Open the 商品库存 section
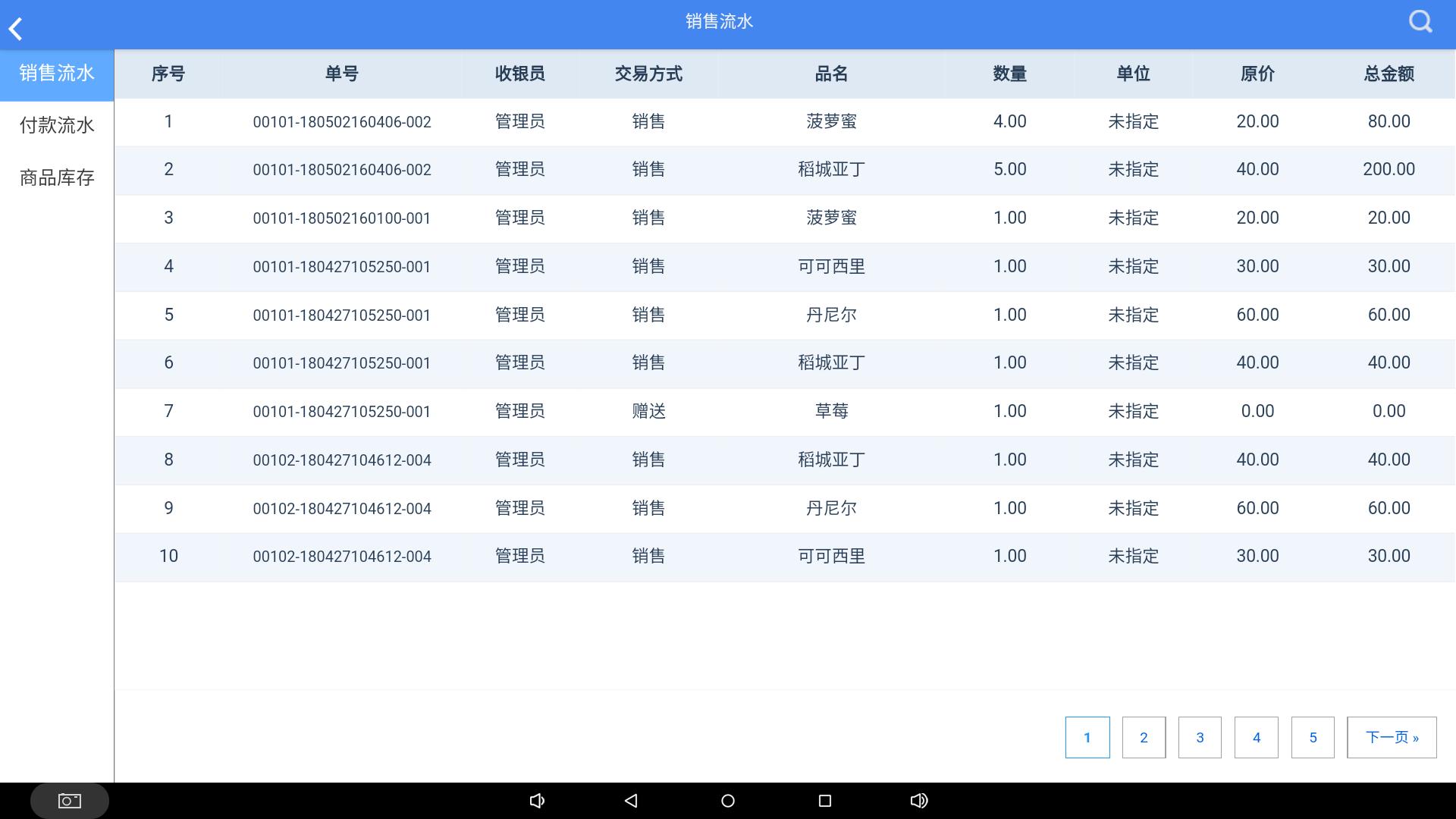 pos(56,177)
